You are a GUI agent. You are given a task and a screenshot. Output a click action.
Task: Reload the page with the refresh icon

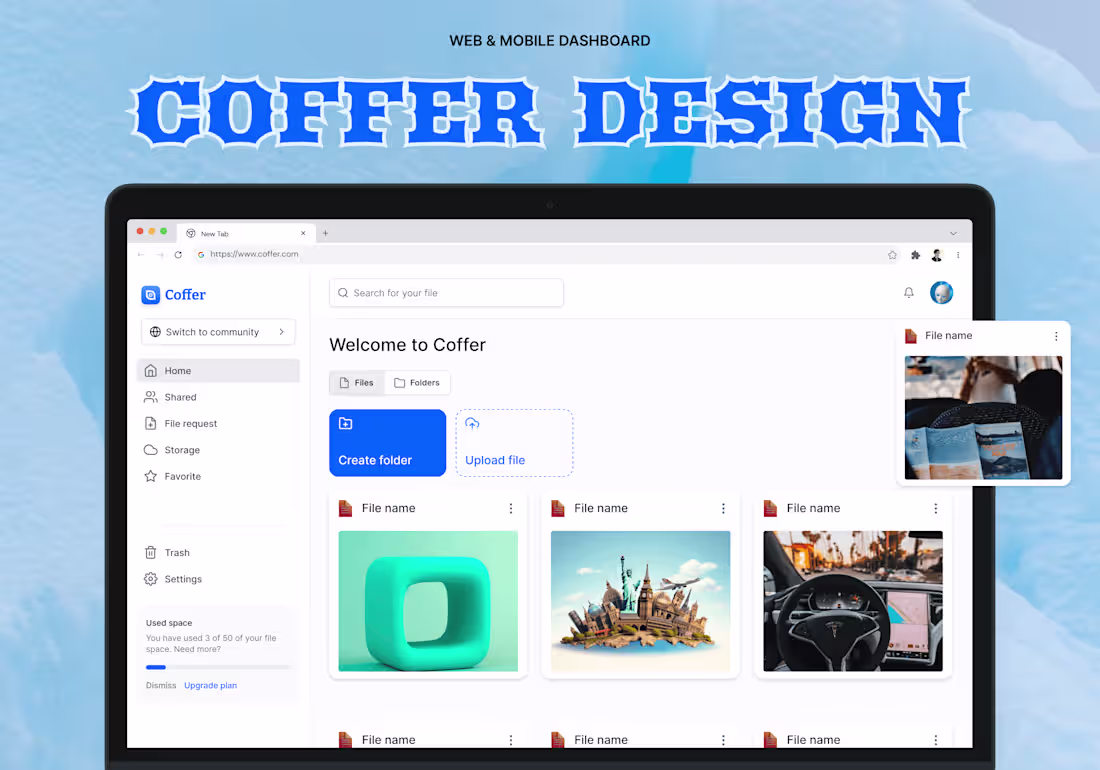179,254
